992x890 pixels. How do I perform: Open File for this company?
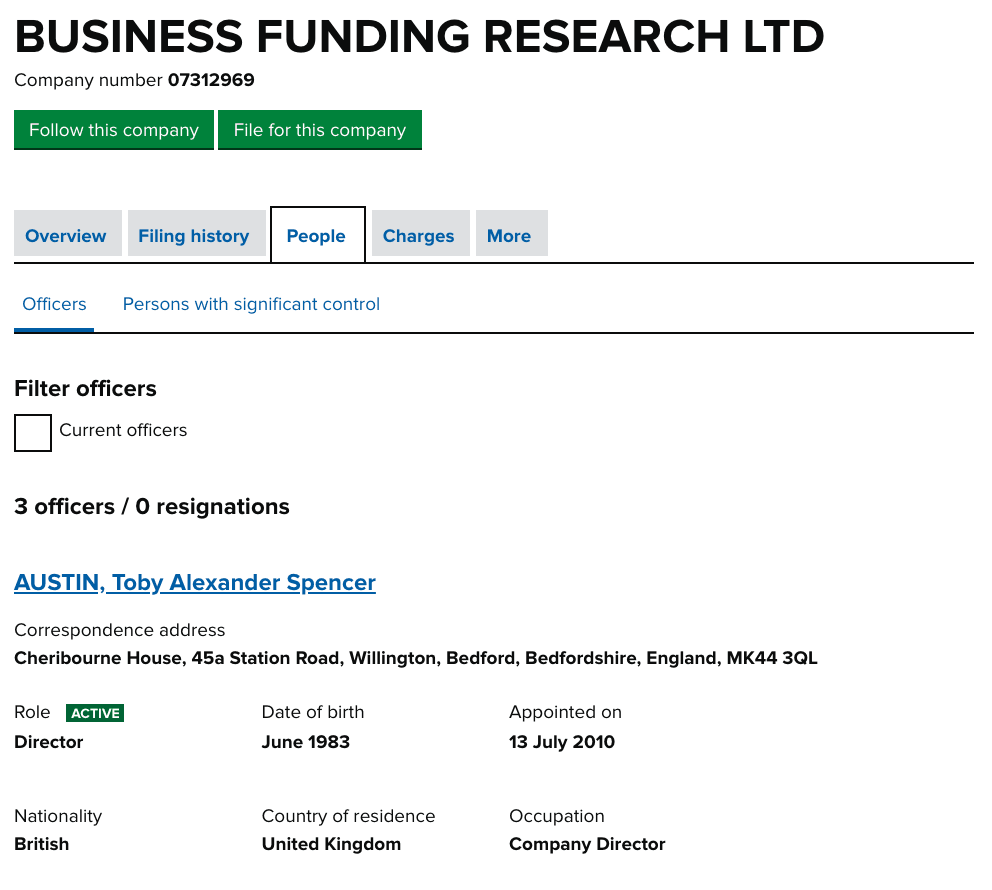pos(319,130)
